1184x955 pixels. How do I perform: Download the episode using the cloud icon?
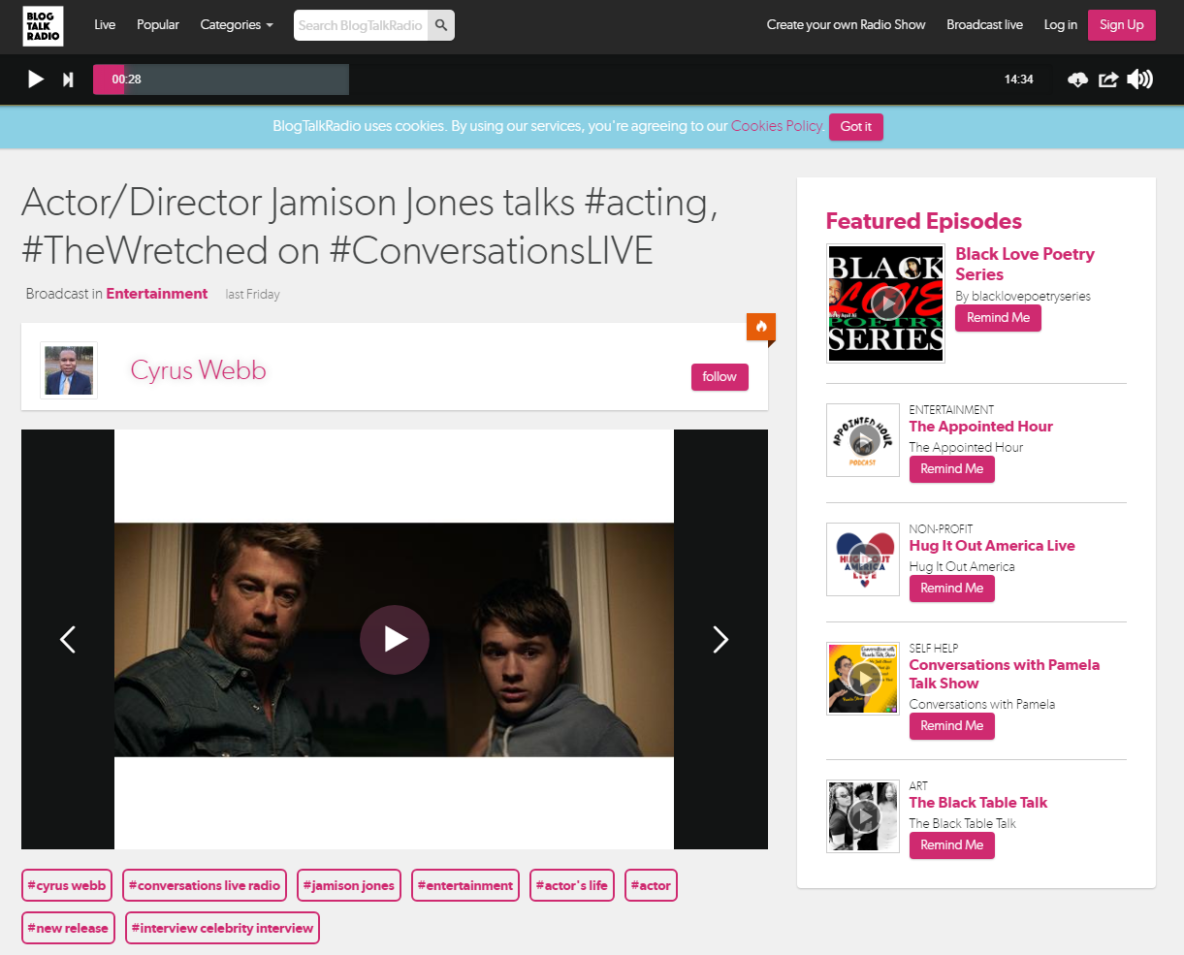tap(1078, 79)
